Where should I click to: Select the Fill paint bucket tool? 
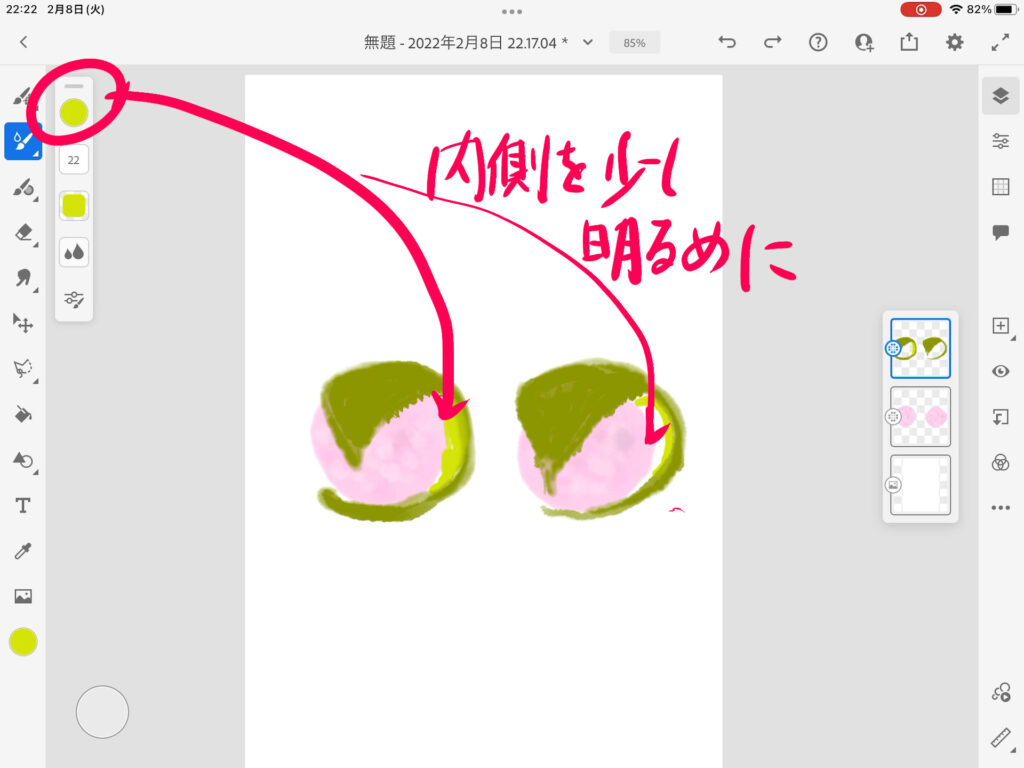pos(23,414)
